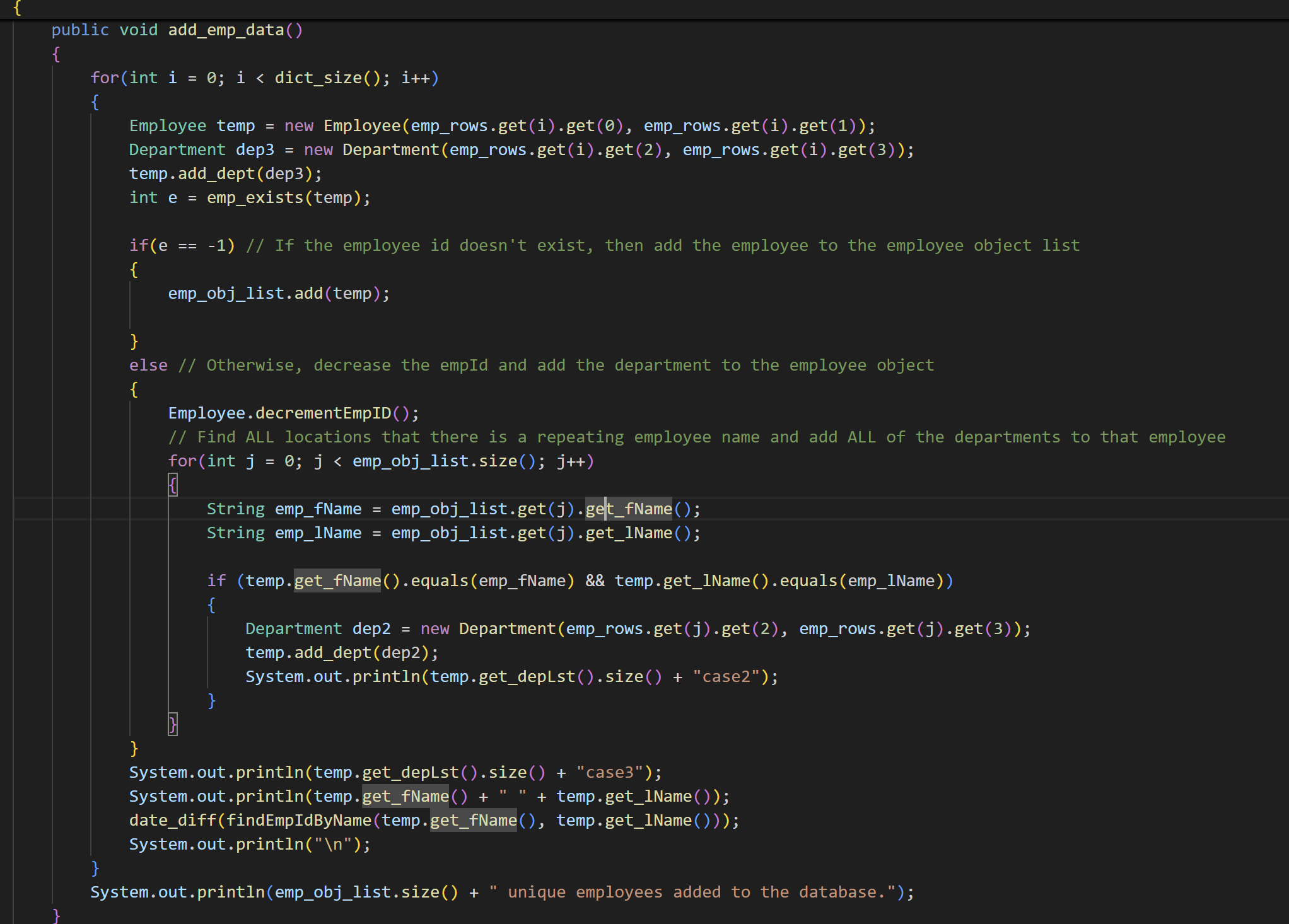Click the && operator in the if condition
The width and height of the screenshot is (1289, 924).
[x=594, y=581]
